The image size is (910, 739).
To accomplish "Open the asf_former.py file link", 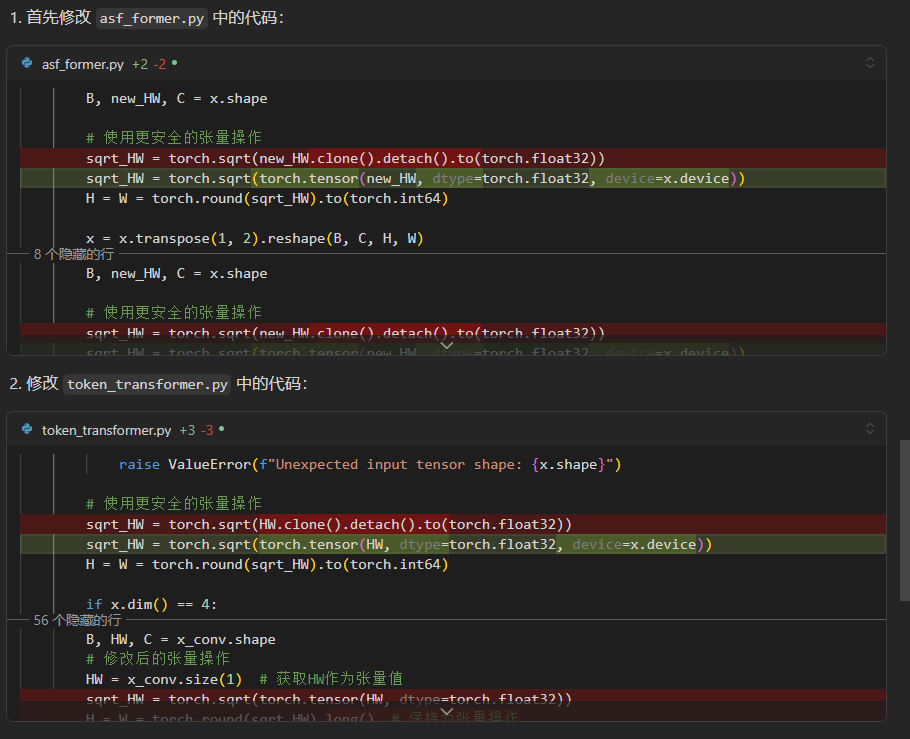I will click(x=82, y=64).
